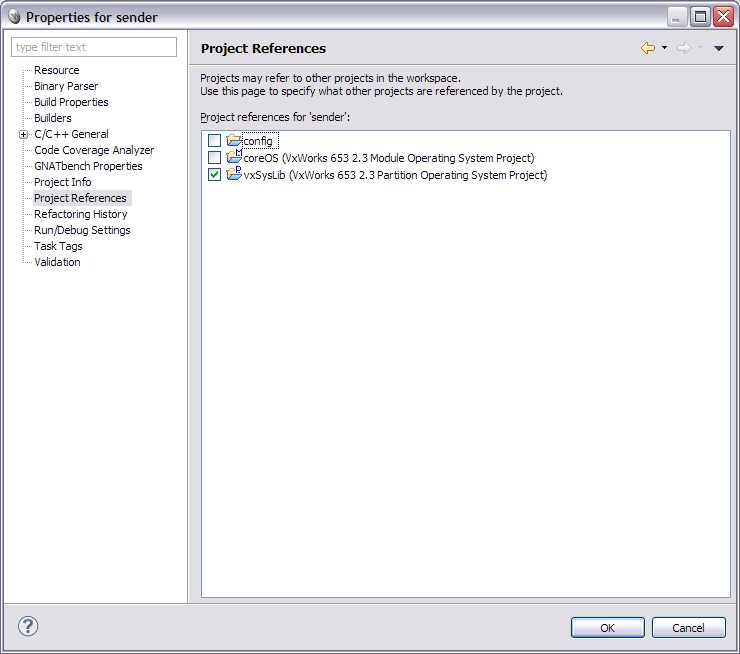This screenshot has height=654, width=740.
Task: Close the Properties for sender dialog
Action: pyautogui.click(x=723, y=17)
